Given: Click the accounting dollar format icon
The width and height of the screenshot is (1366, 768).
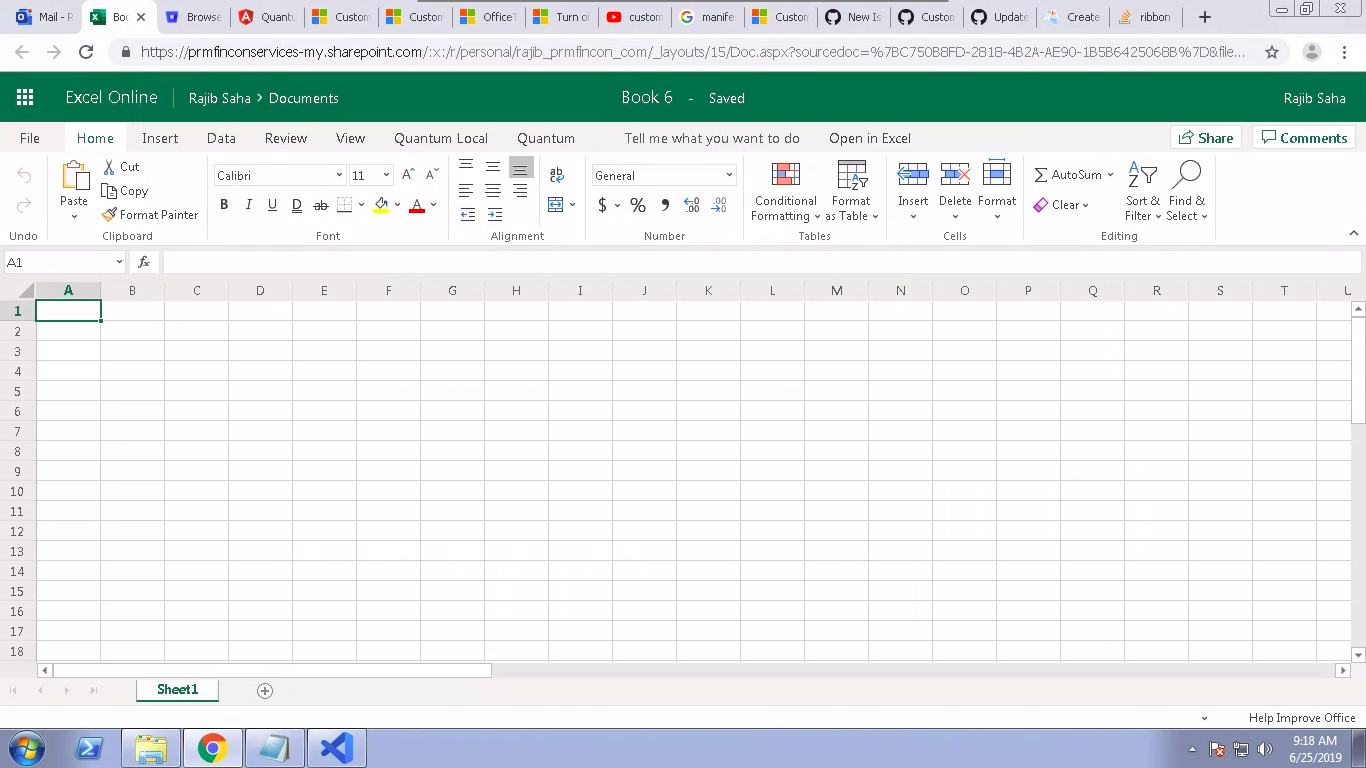Looking at the screenshot, I should coord(602,205).
